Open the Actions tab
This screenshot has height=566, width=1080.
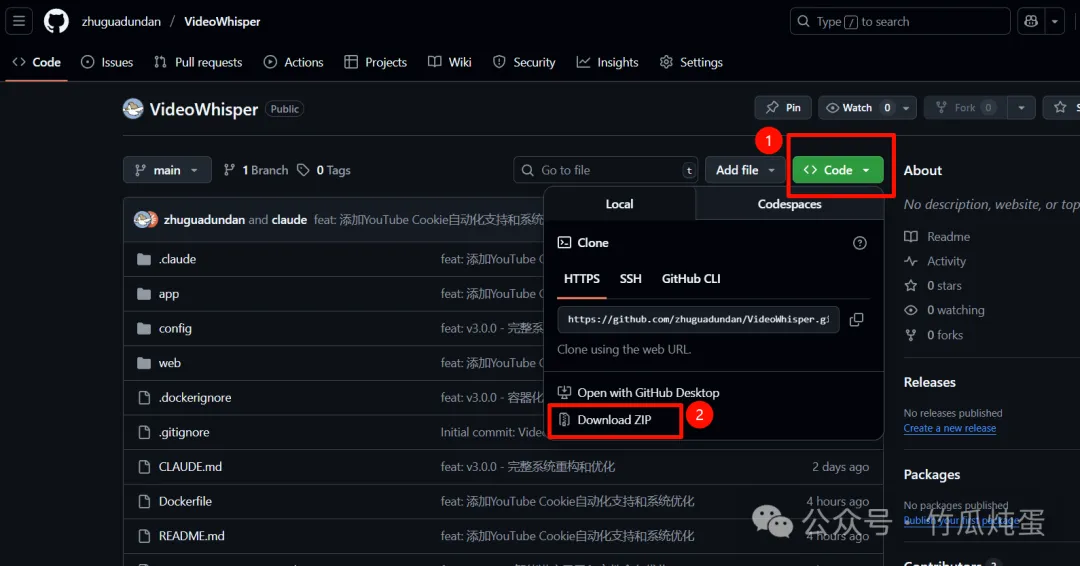pos(293,62)
